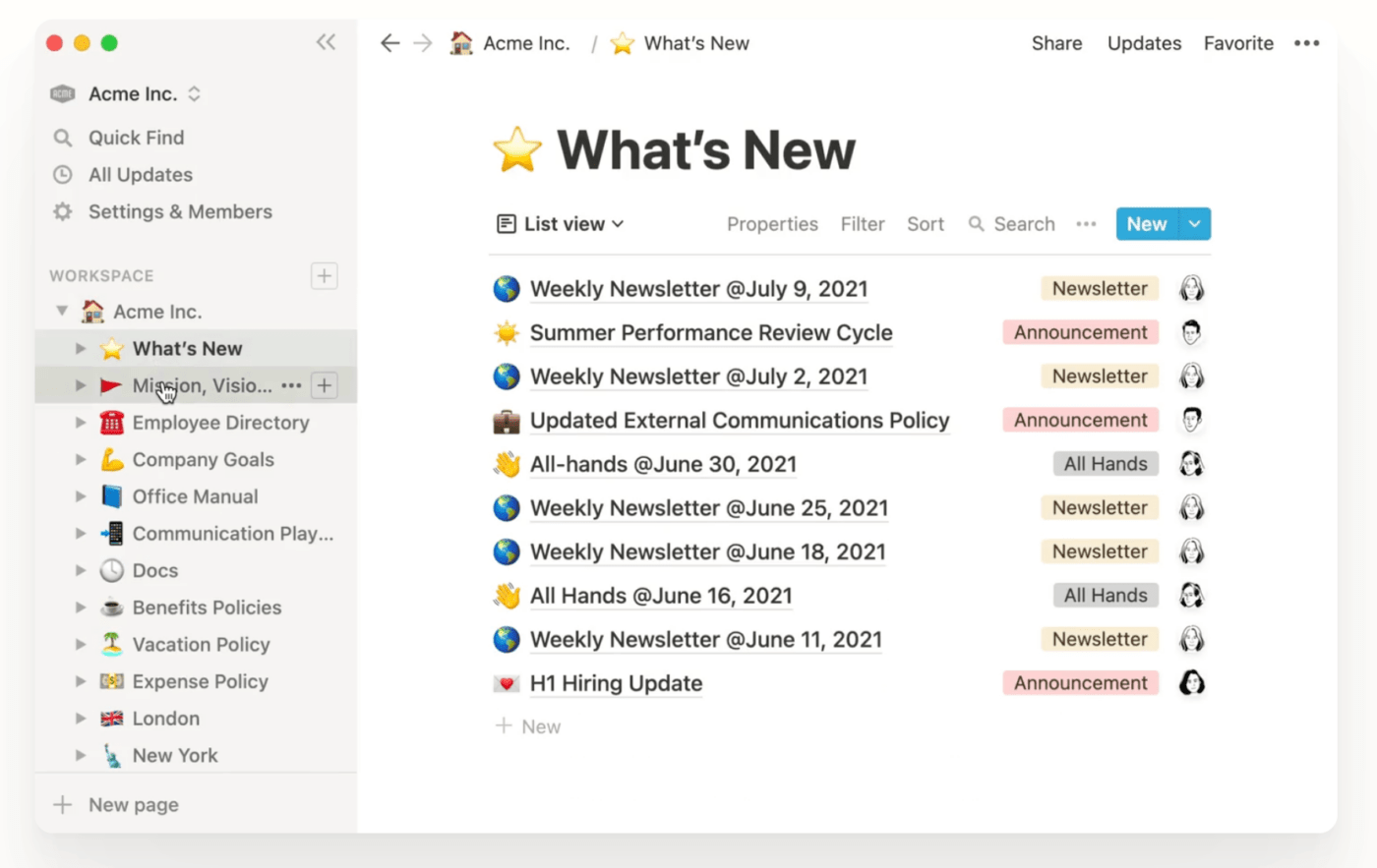Click the pink Announcement tag on Hiring Update
Image resolution: width=1377 pixels, height=868 pixels.
click(1080, 683)
